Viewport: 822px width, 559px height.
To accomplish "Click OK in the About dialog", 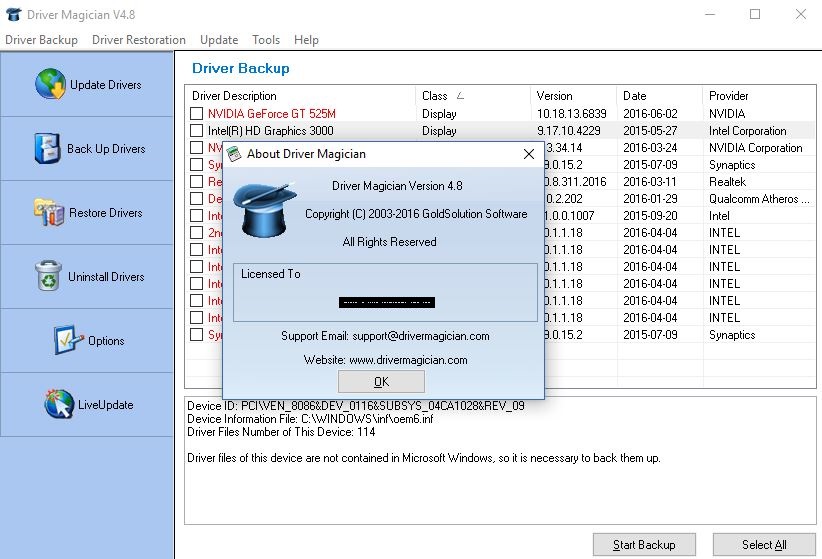I will pos(381,381).
